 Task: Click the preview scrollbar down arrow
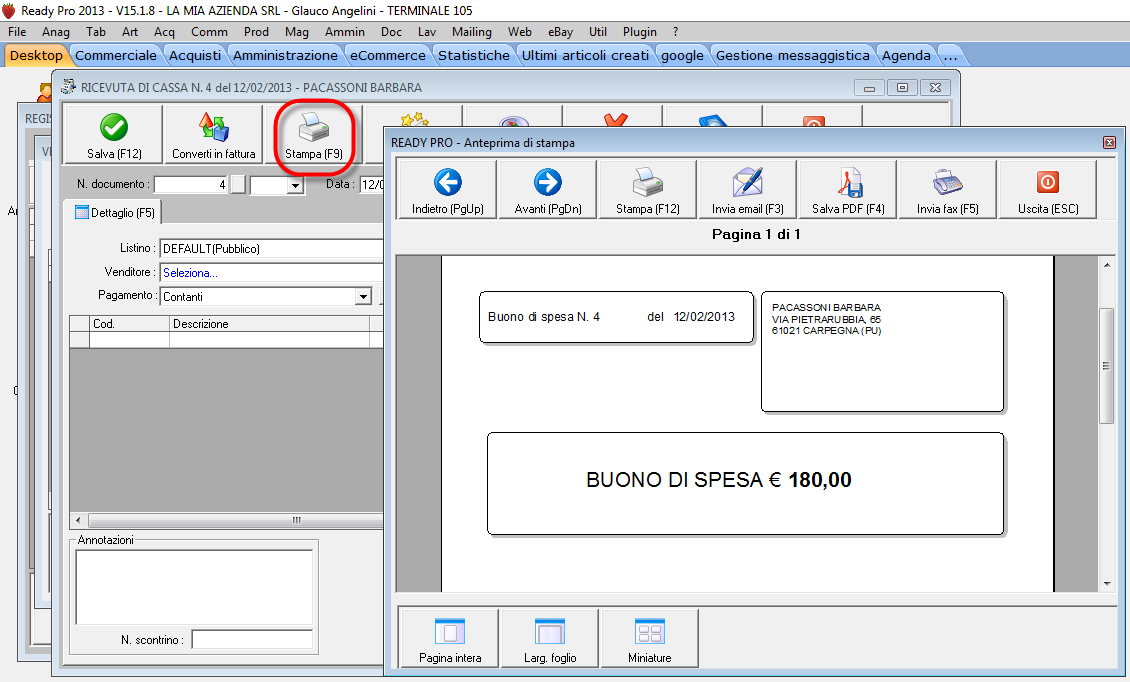[x=1107, y=584]
